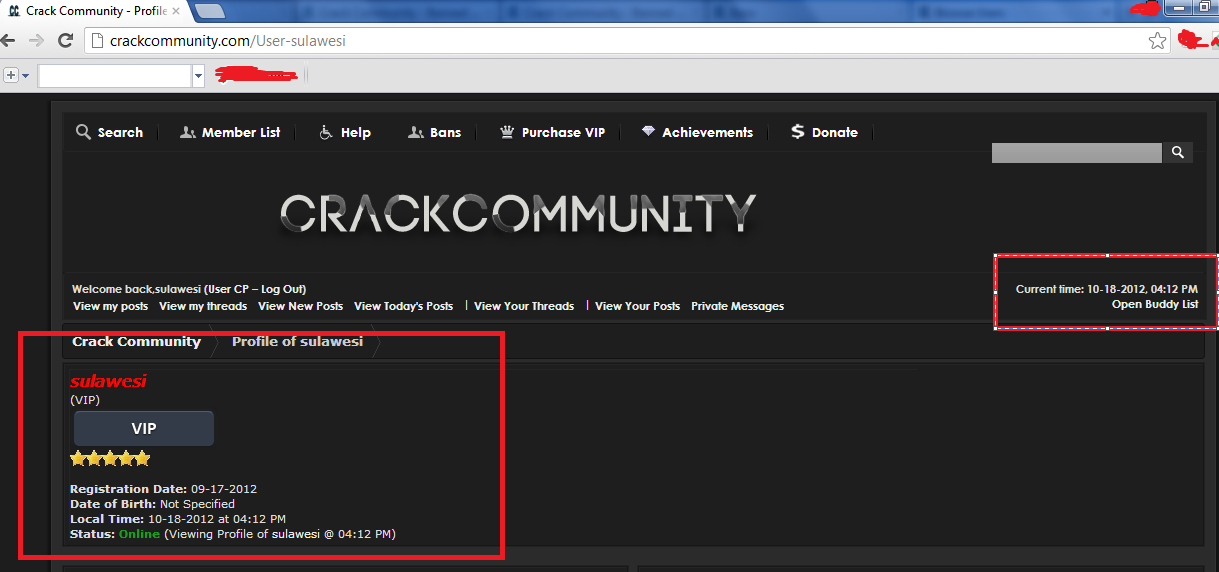Screen dimensions: 1219x572
Task: Click the Donate dollar icon
Action: pyautogui.click(x=797, y=132)
